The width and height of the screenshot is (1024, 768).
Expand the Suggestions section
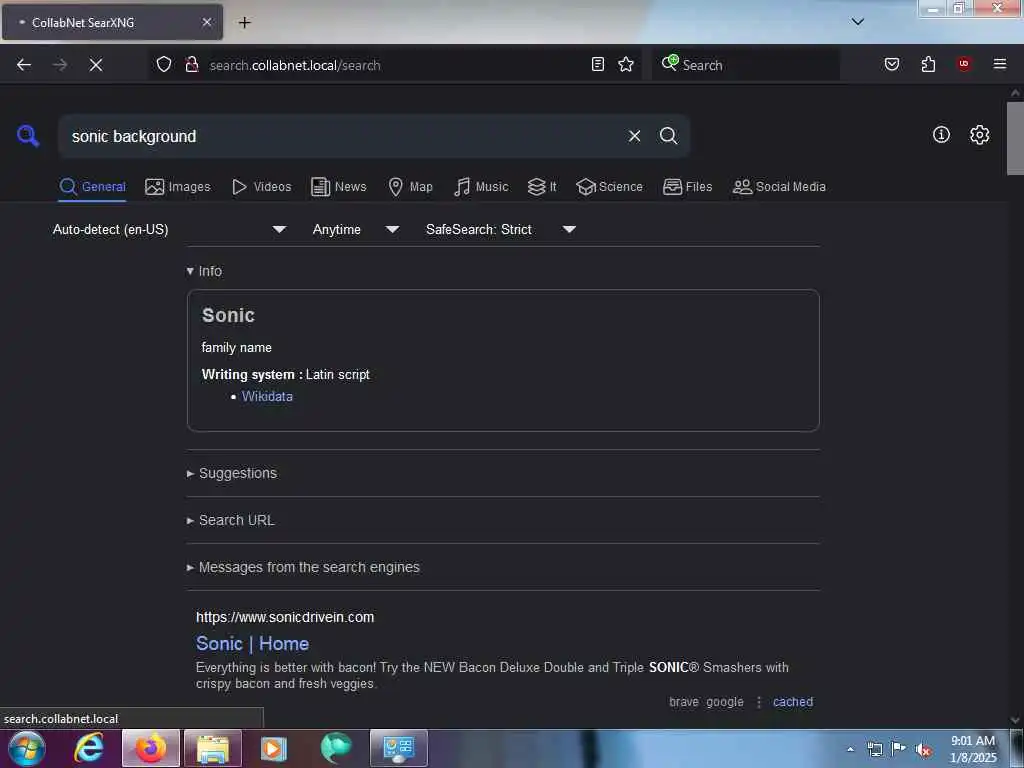click(232, 473)
